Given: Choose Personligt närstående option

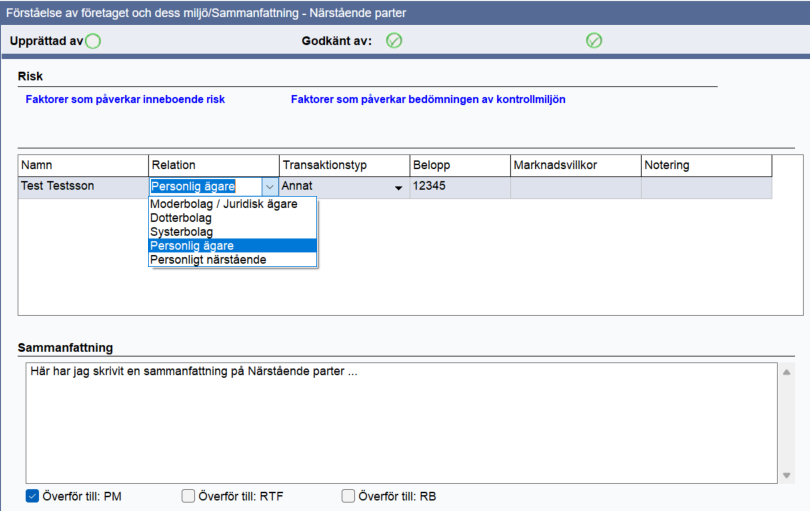Looking at the screenshot, I should click(x=232, y=259).
